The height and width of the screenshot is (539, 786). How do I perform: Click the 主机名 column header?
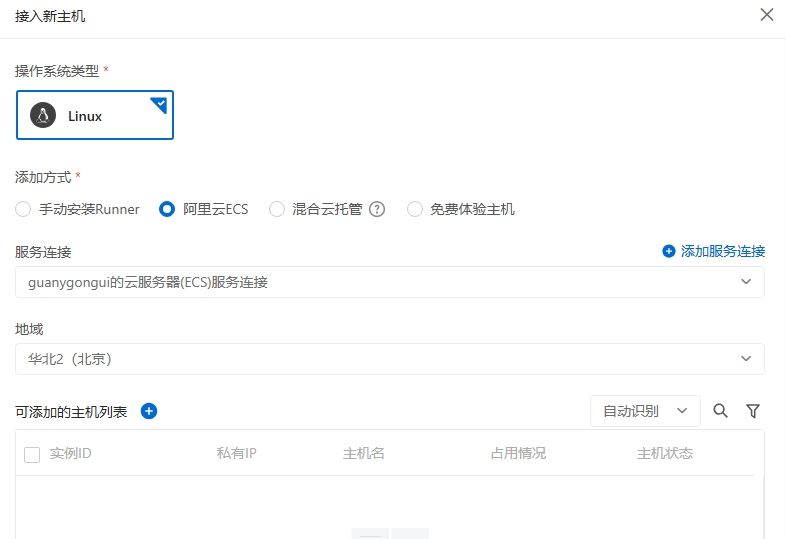pyautogui.click(x=364, y=453)
